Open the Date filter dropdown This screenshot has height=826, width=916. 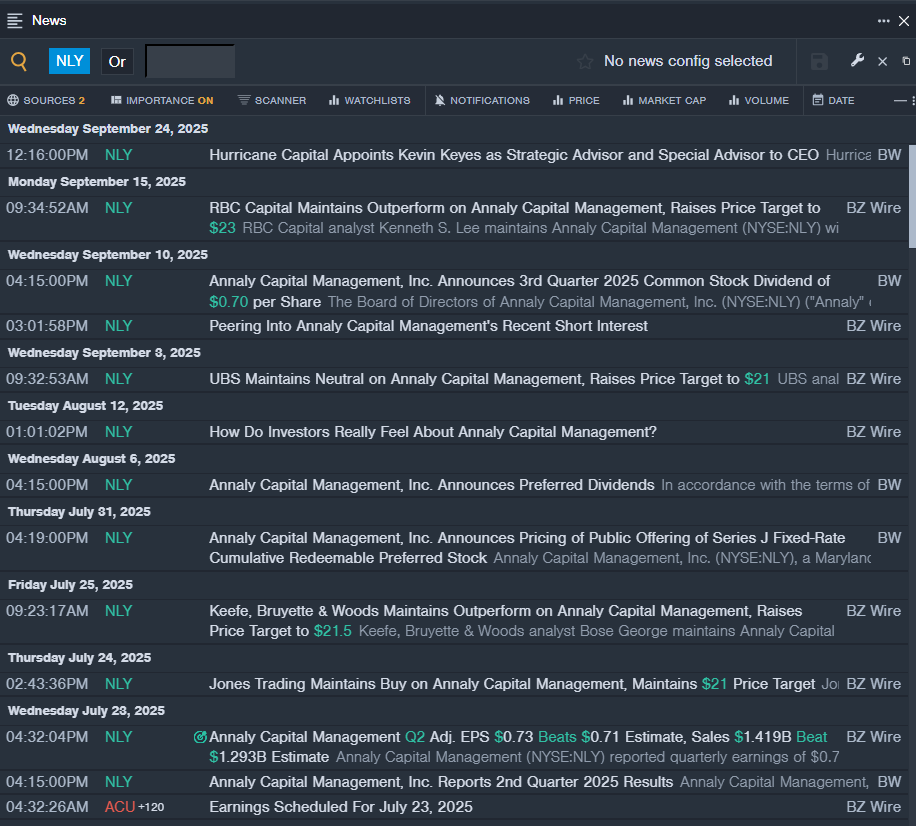(x=833, y=100)
